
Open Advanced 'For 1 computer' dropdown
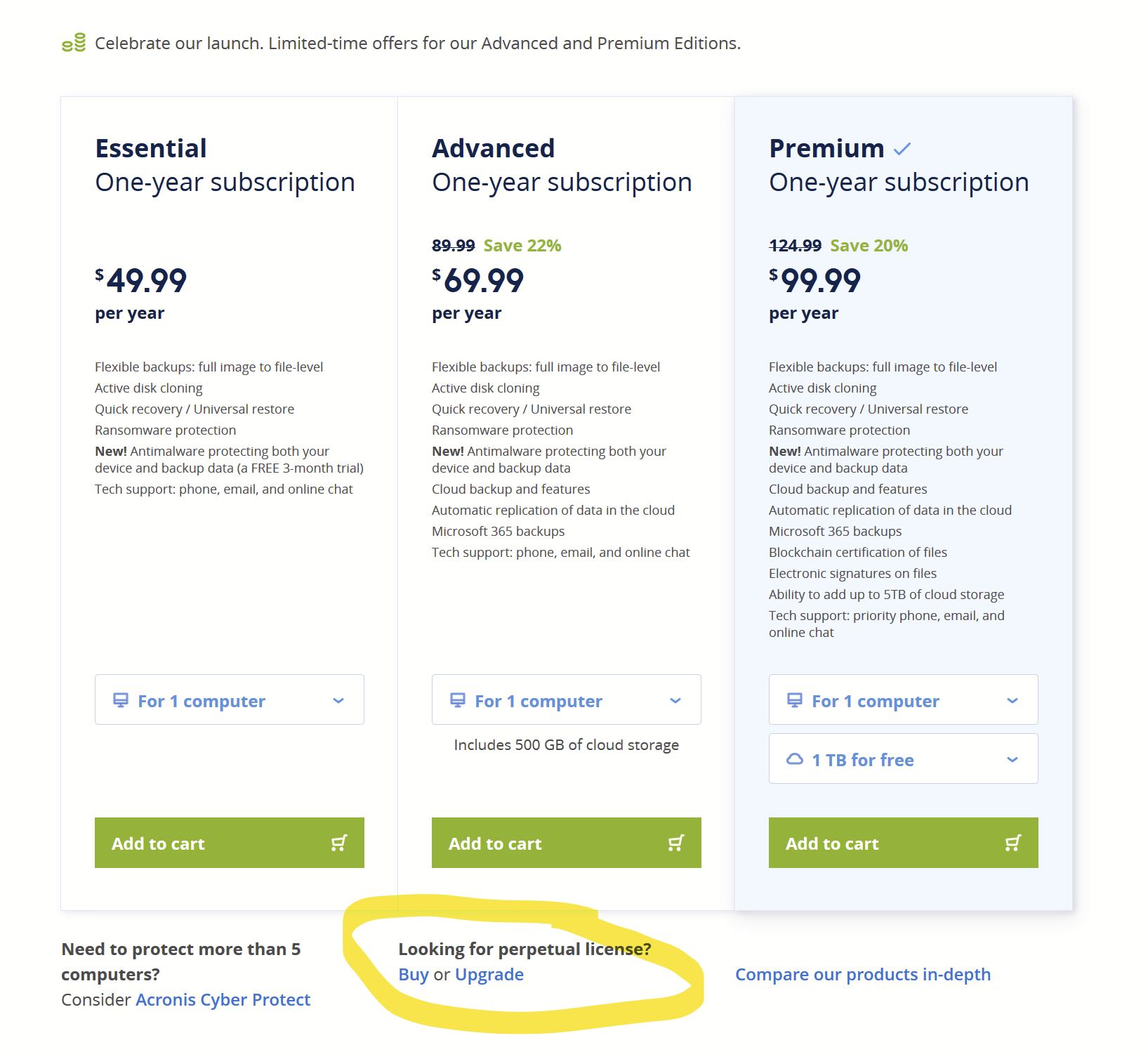(x=675, y=700)
